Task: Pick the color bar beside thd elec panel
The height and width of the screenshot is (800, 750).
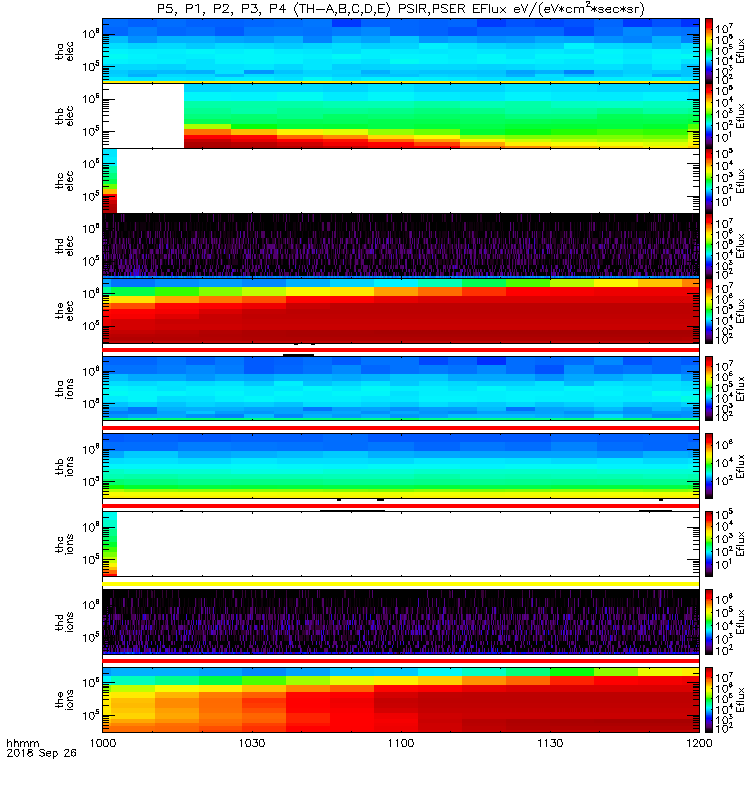Action: click(x=709, y=245)
